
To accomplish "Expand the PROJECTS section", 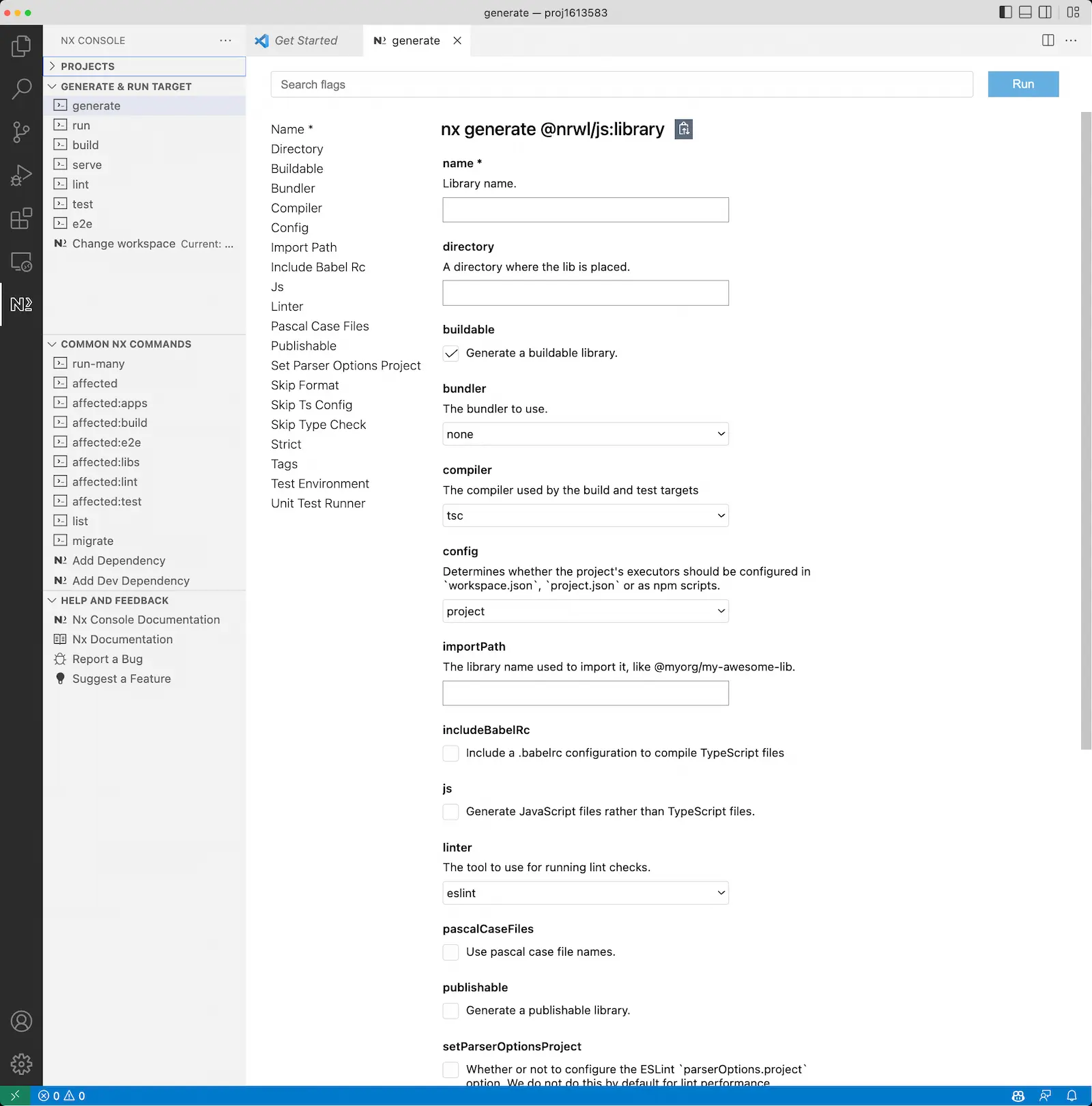I will [85, 66].
